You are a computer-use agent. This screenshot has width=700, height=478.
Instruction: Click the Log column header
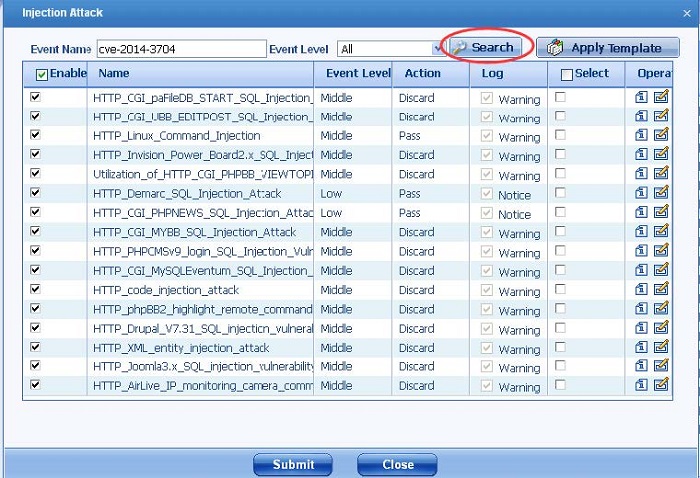pos(492,74)
